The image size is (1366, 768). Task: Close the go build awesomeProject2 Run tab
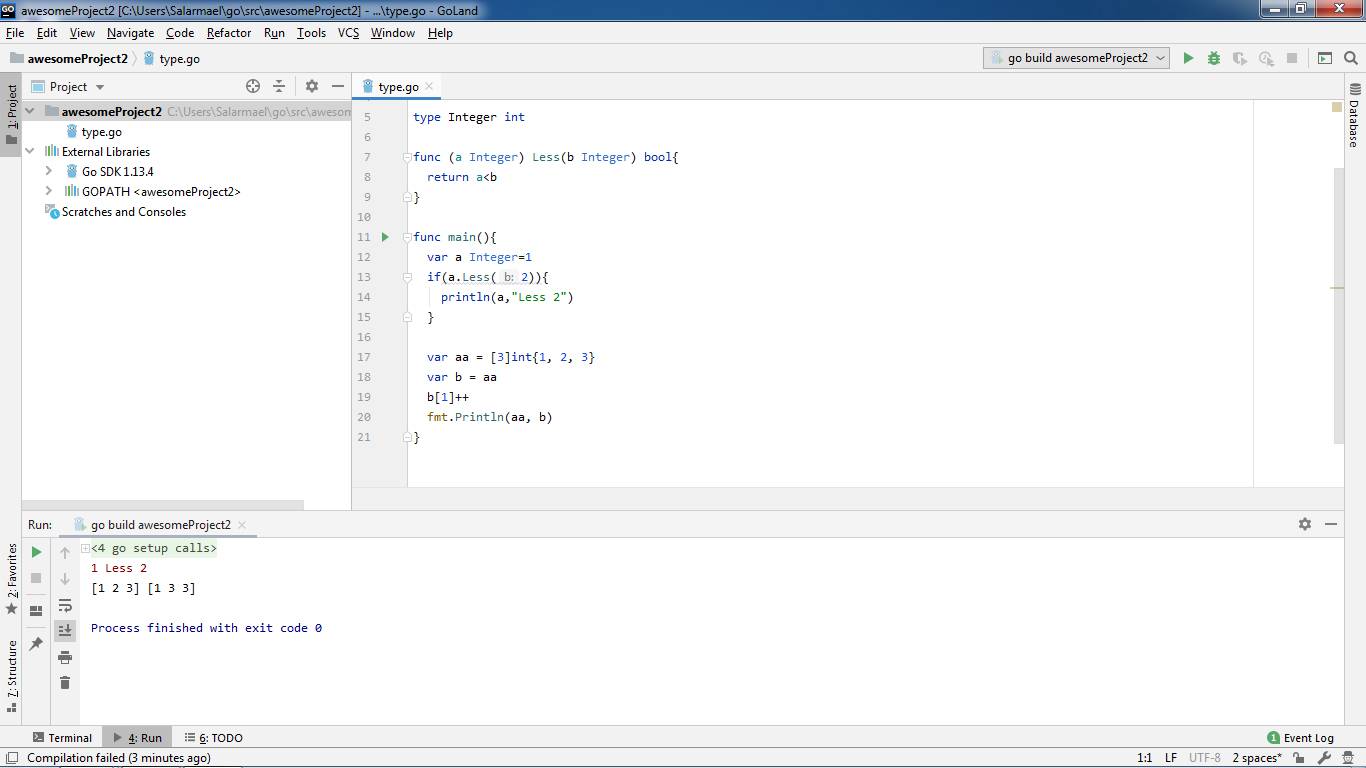242,524
